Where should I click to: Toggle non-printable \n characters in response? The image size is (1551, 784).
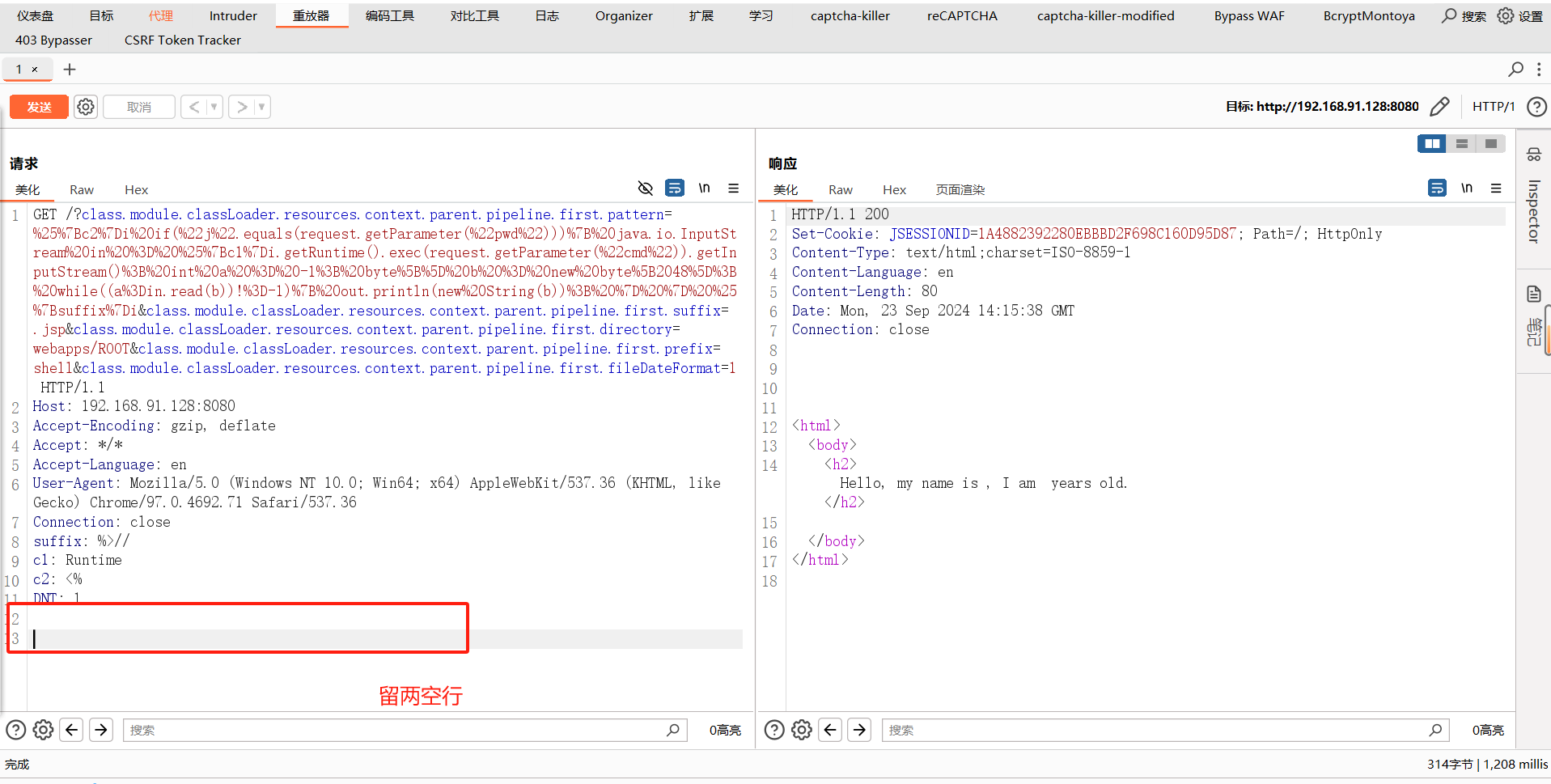(x=1466, y=188)
